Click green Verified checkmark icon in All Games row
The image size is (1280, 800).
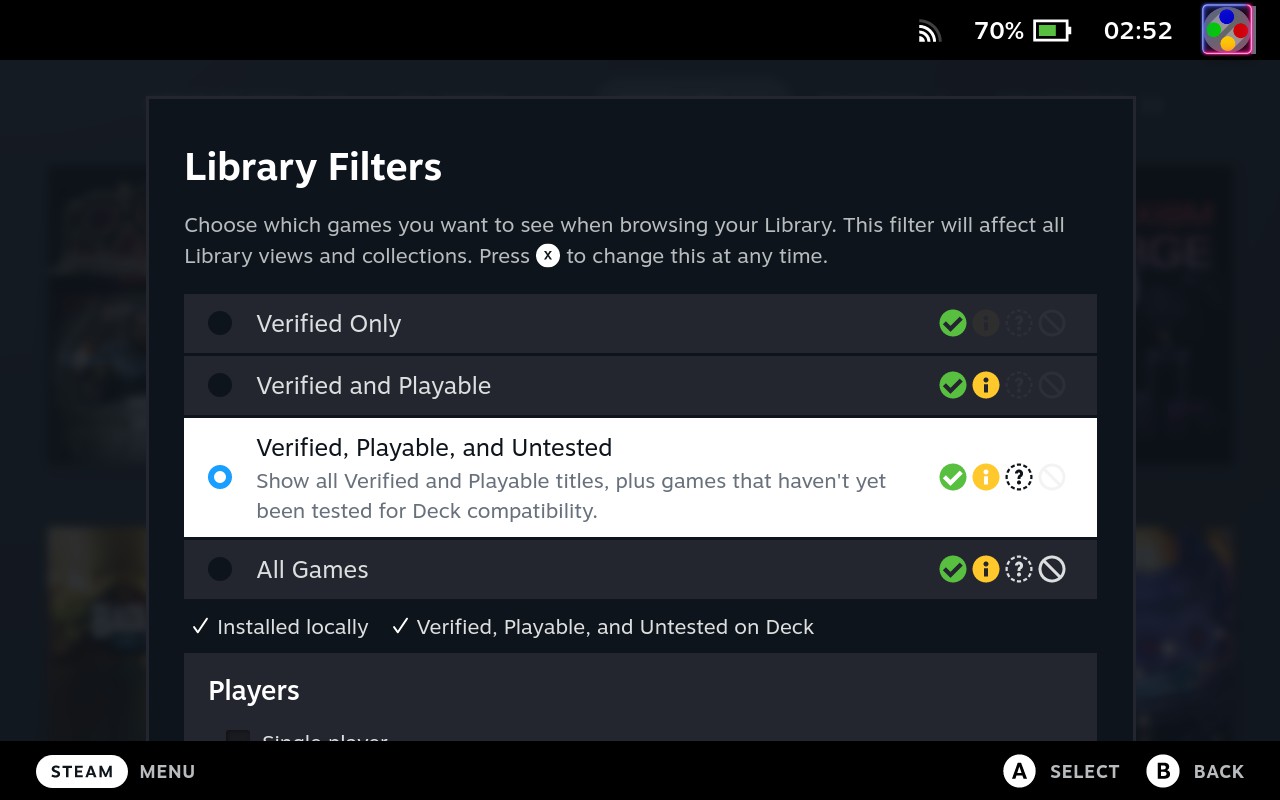953,570
